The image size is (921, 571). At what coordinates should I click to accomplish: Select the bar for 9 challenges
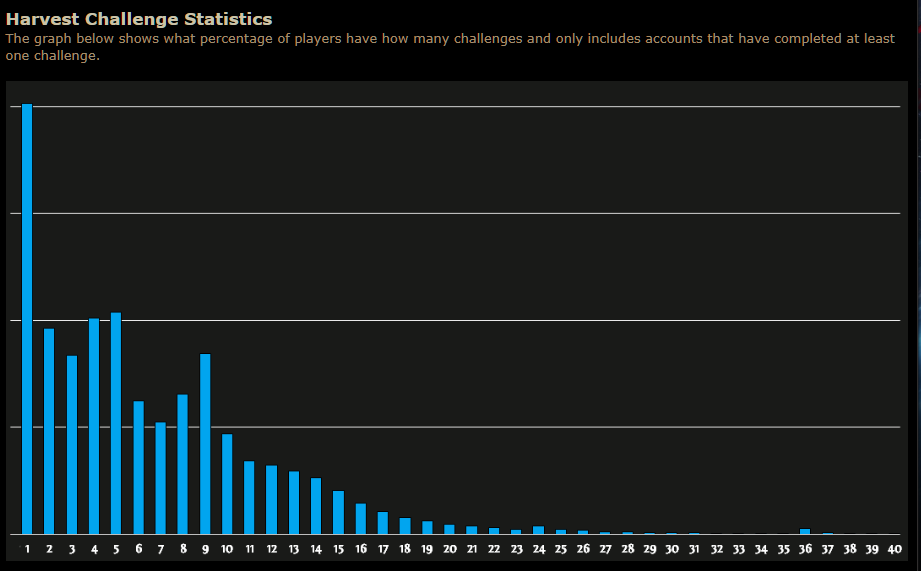pos(205,444)
